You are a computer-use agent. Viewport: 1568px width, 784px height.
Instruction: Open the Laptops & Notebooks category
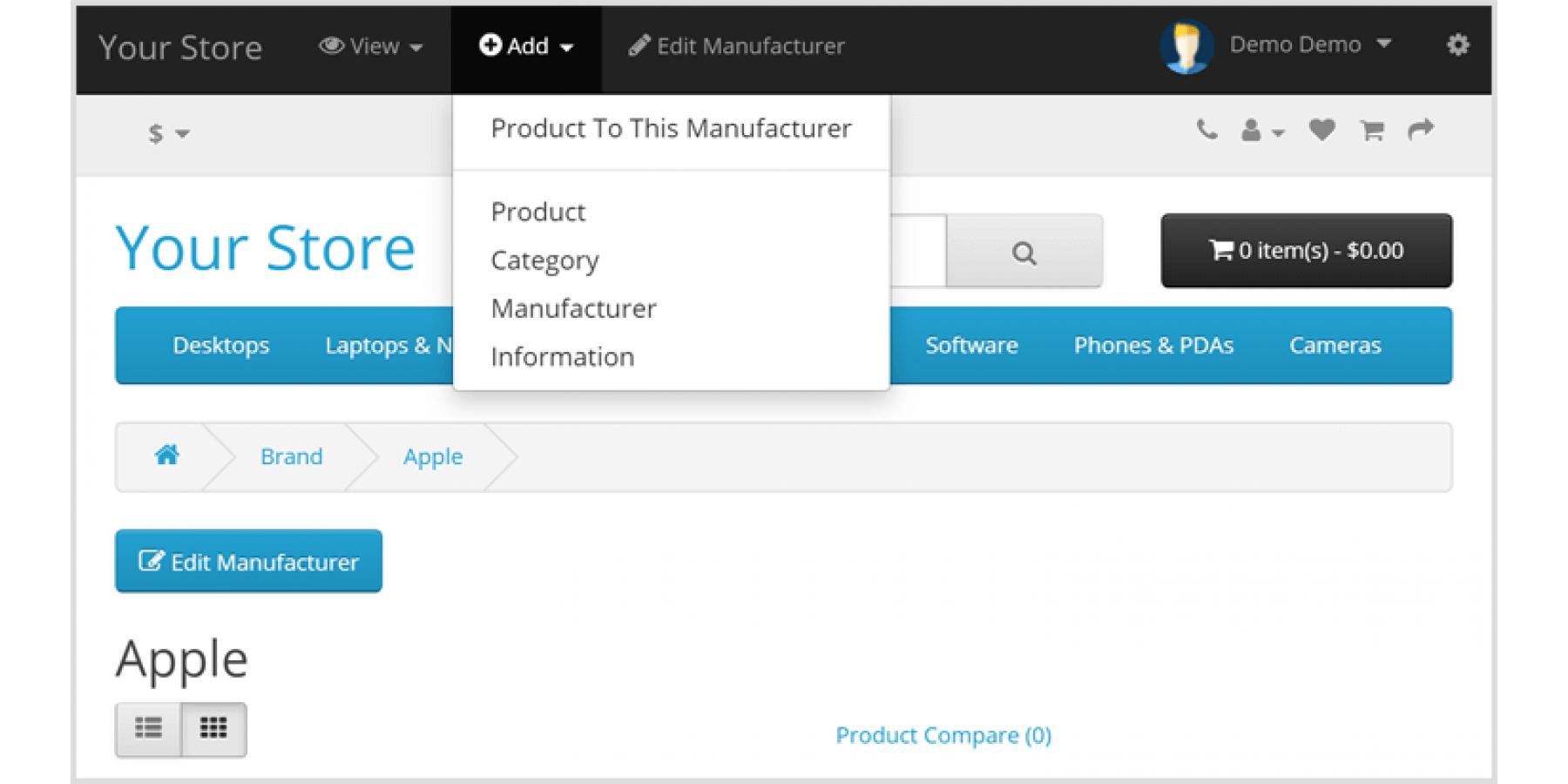point(389,346)
